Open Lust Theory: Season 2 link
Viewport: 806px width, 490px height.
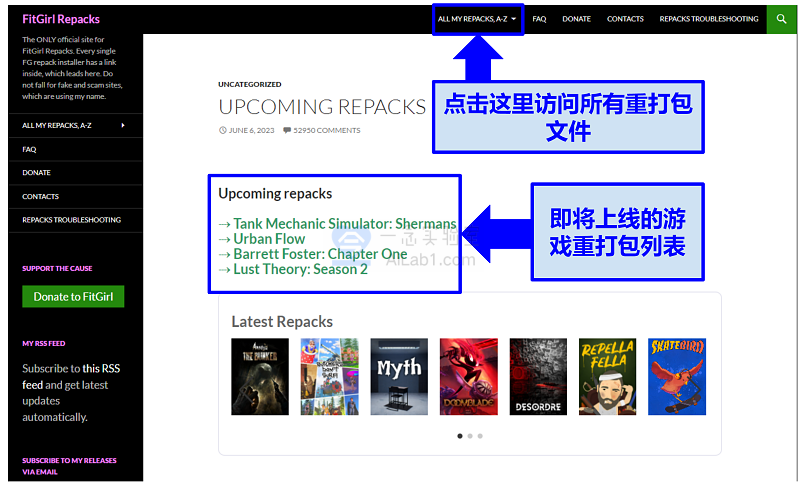[301, 269]
